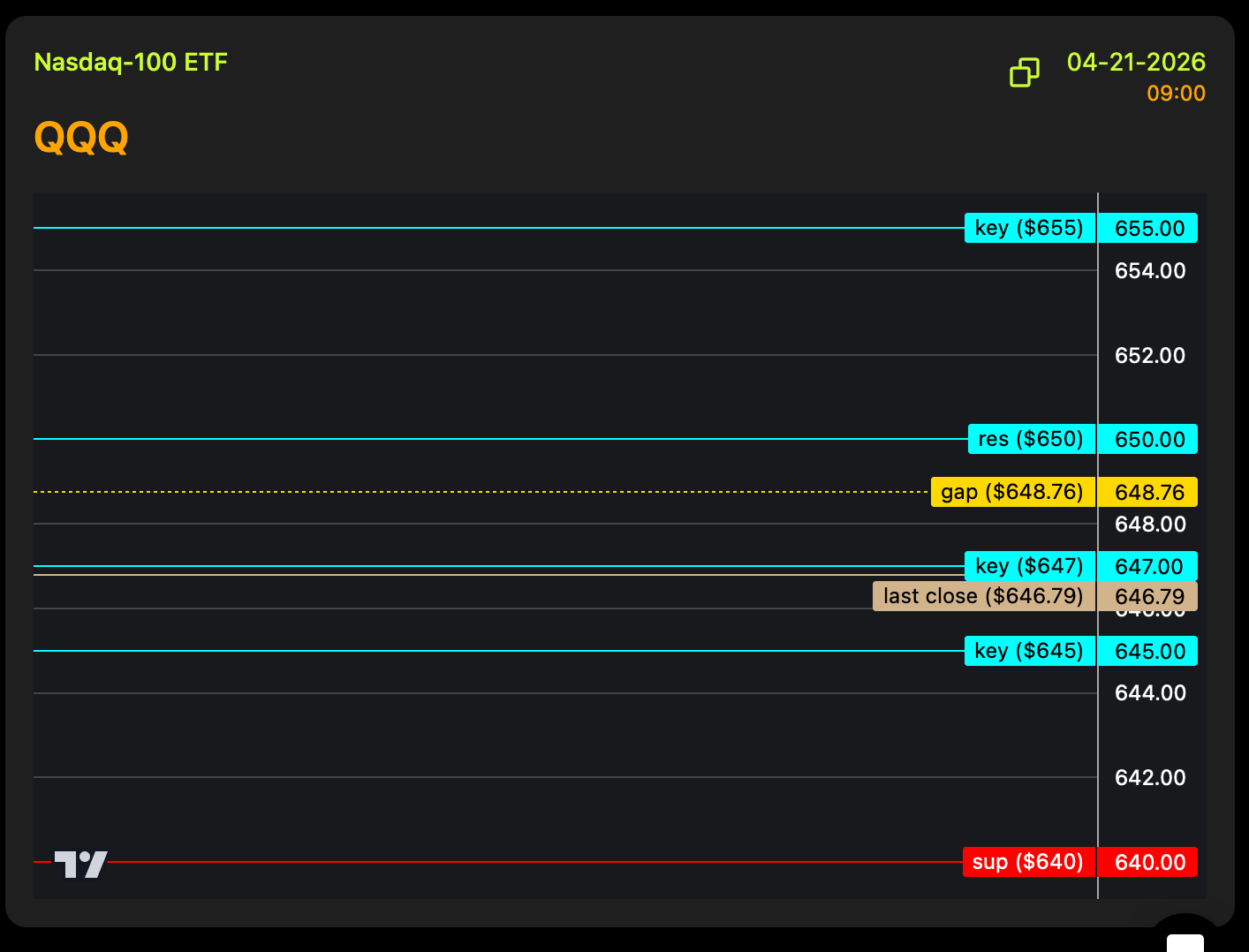The width and height of the screenshot is (1249, 952).
Task: Click the 642.00 price axis value
Action: [x=1150, y=778]
